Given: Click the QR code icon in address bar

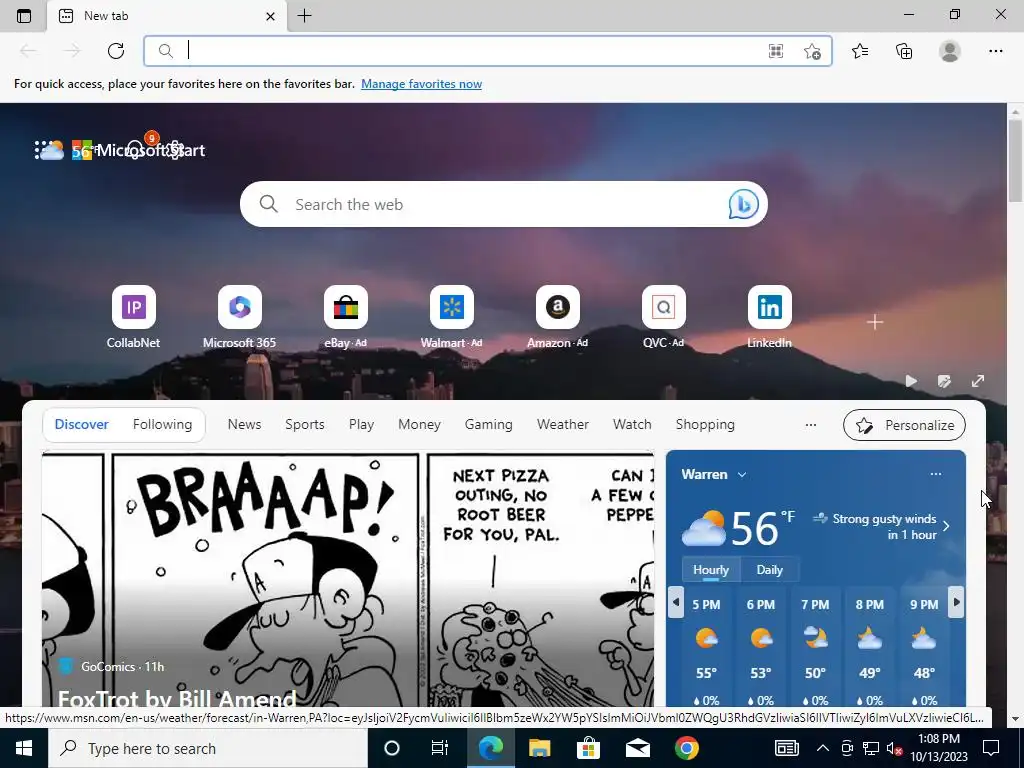Looking at the screenshot, I should [x=775, y=51].
